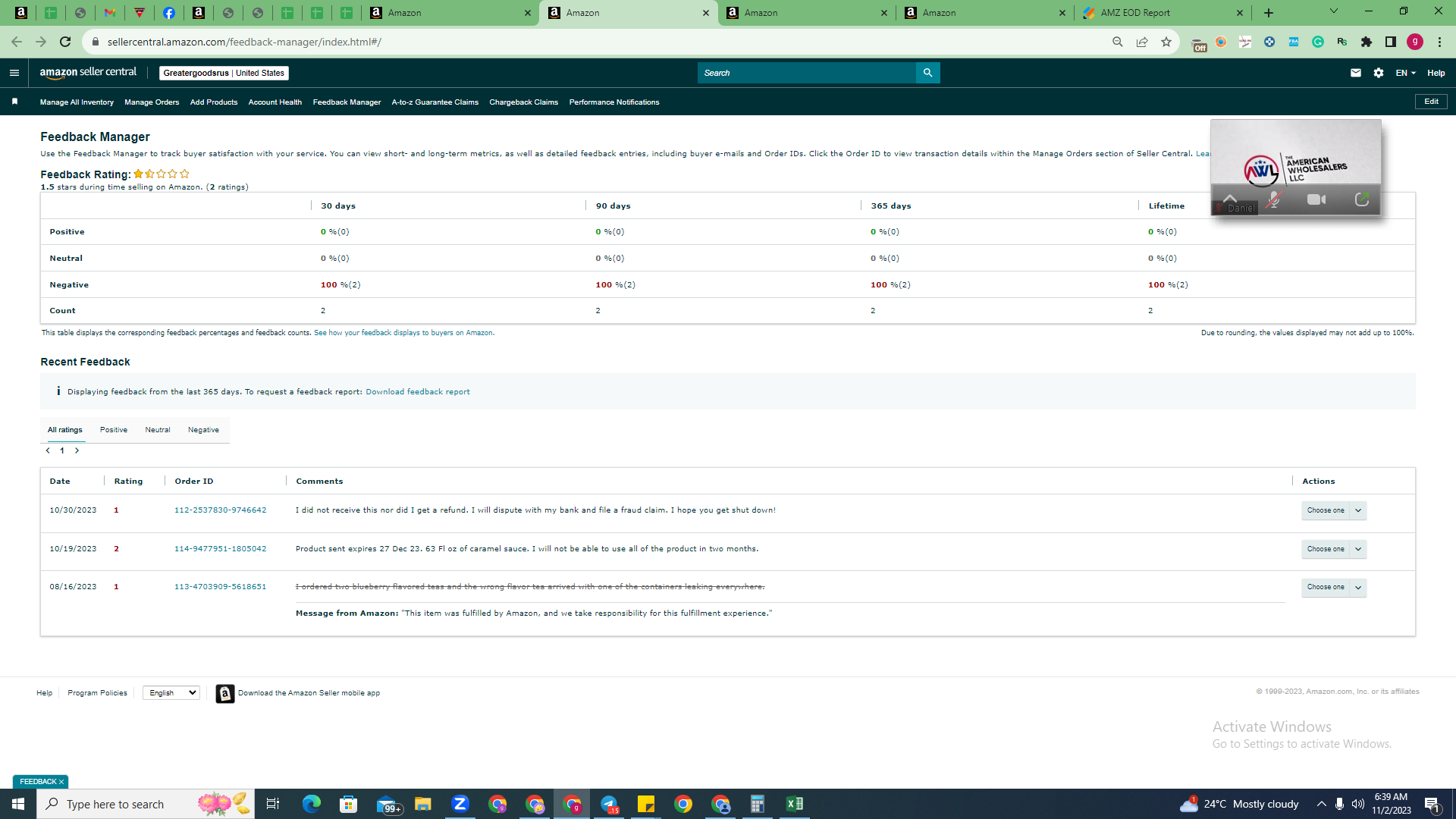Open the tab search chevron in Chrome
Image resolution: width=1456 pixels, height=819 pixels.
pos(1334,11)
